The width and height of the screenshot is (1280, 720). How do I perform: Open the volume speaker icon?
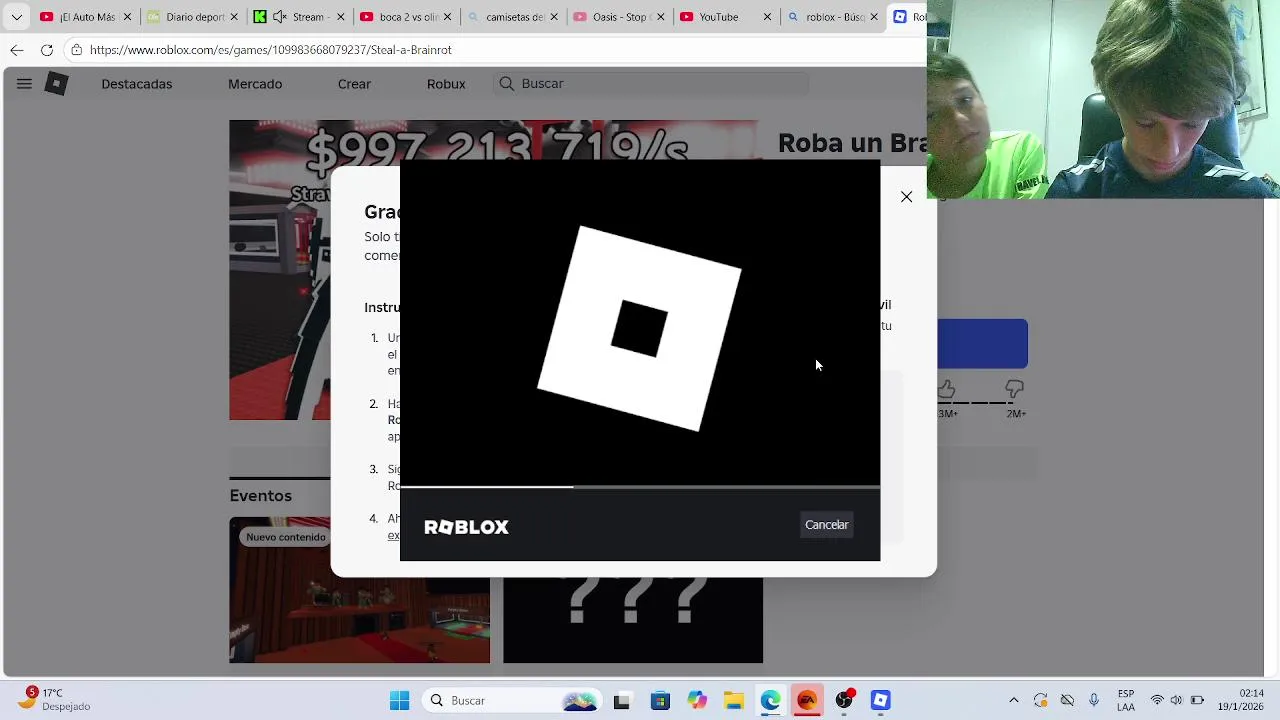(1176, 701)
